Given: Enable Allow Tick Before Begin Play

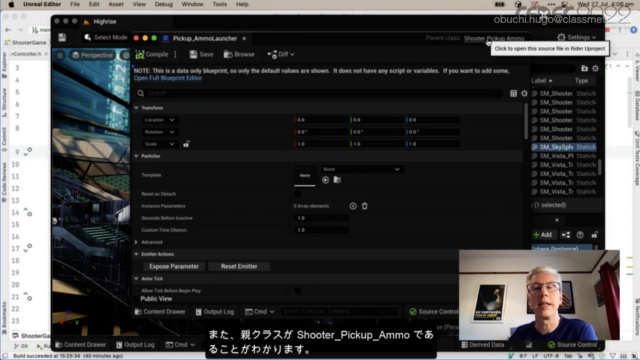Looking at the screenshot, I should [298, 291].
